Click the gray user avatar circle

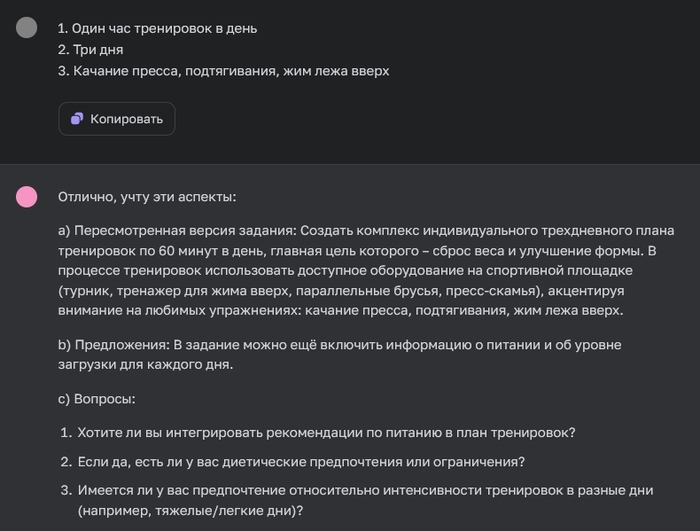(27, 27)
